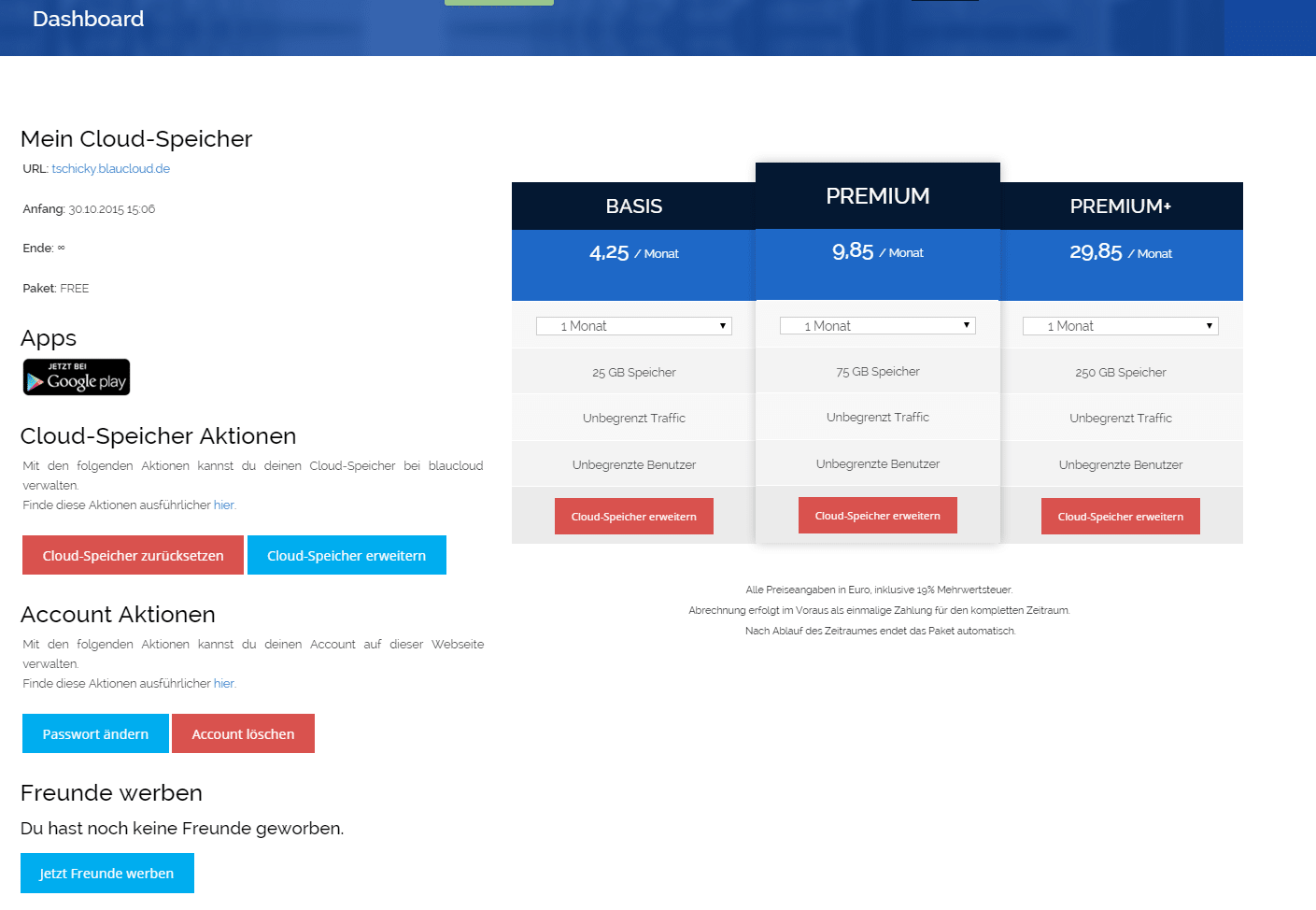
Task: Click the Passwort ändern button
Action: [x=95, y=734]
